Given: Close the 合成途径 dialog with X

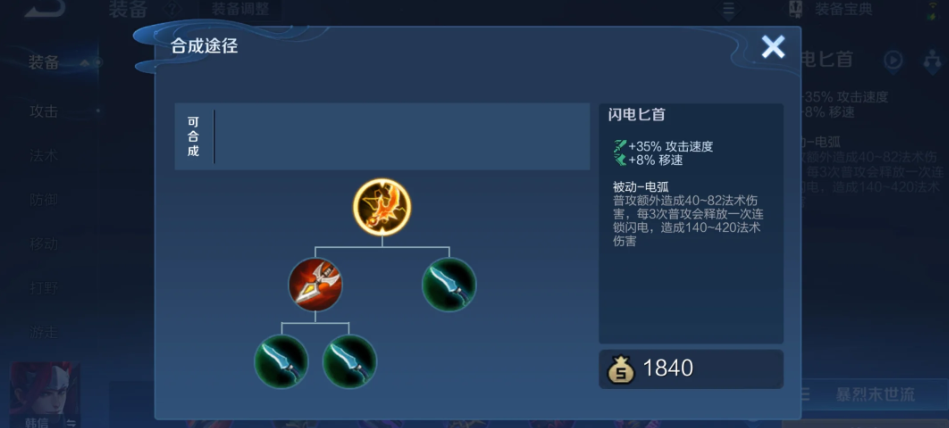Looking at the screenshot, I should (773, 47).
